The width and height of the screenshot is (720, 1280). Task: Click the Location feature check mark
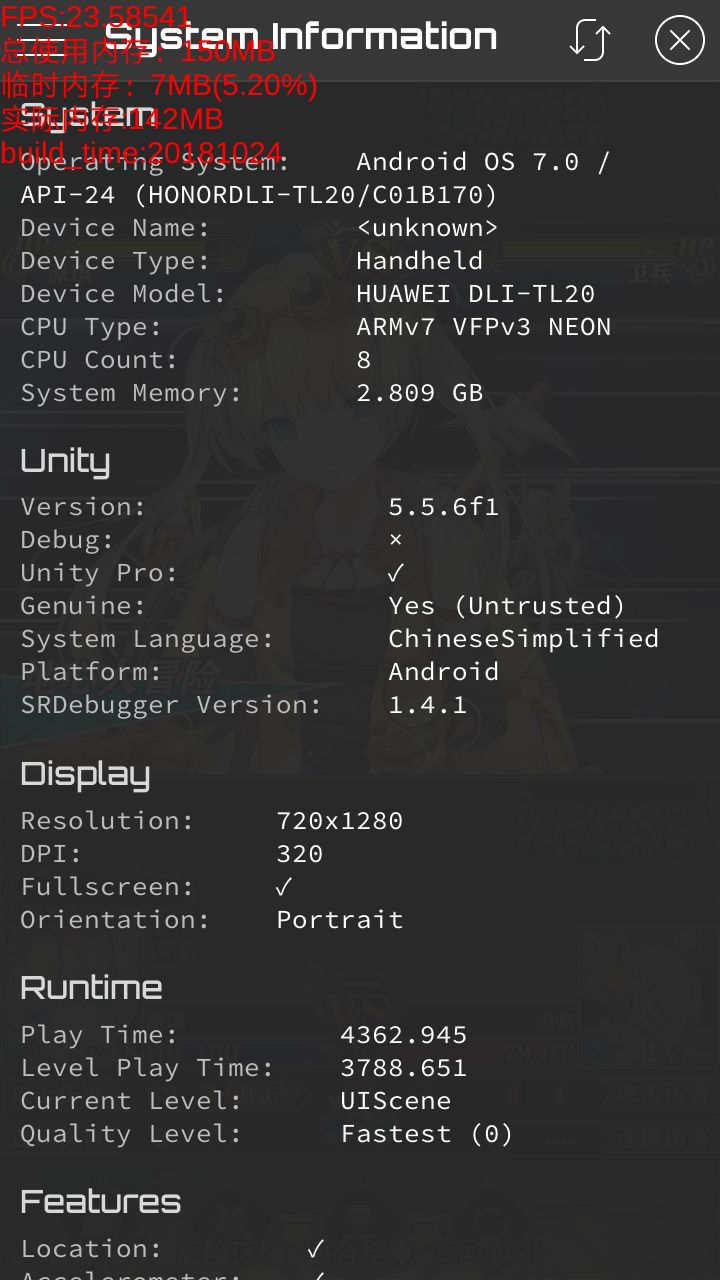point(316,1248)
